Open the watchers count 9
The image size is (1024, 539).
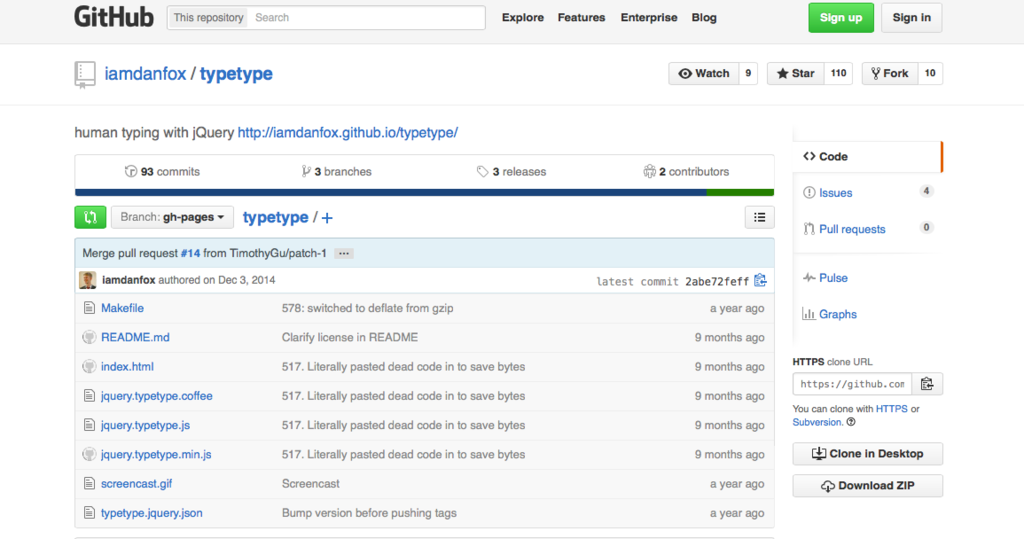pos(748,73)
